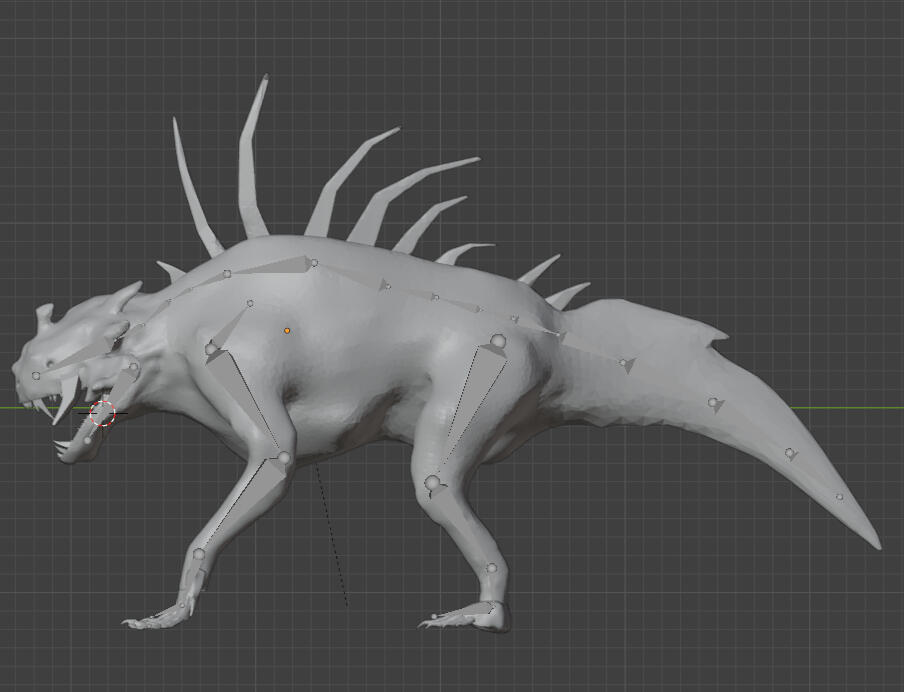904x692 pixels.
Task: Select the front upper leg bone
Action: click(244, 400)
